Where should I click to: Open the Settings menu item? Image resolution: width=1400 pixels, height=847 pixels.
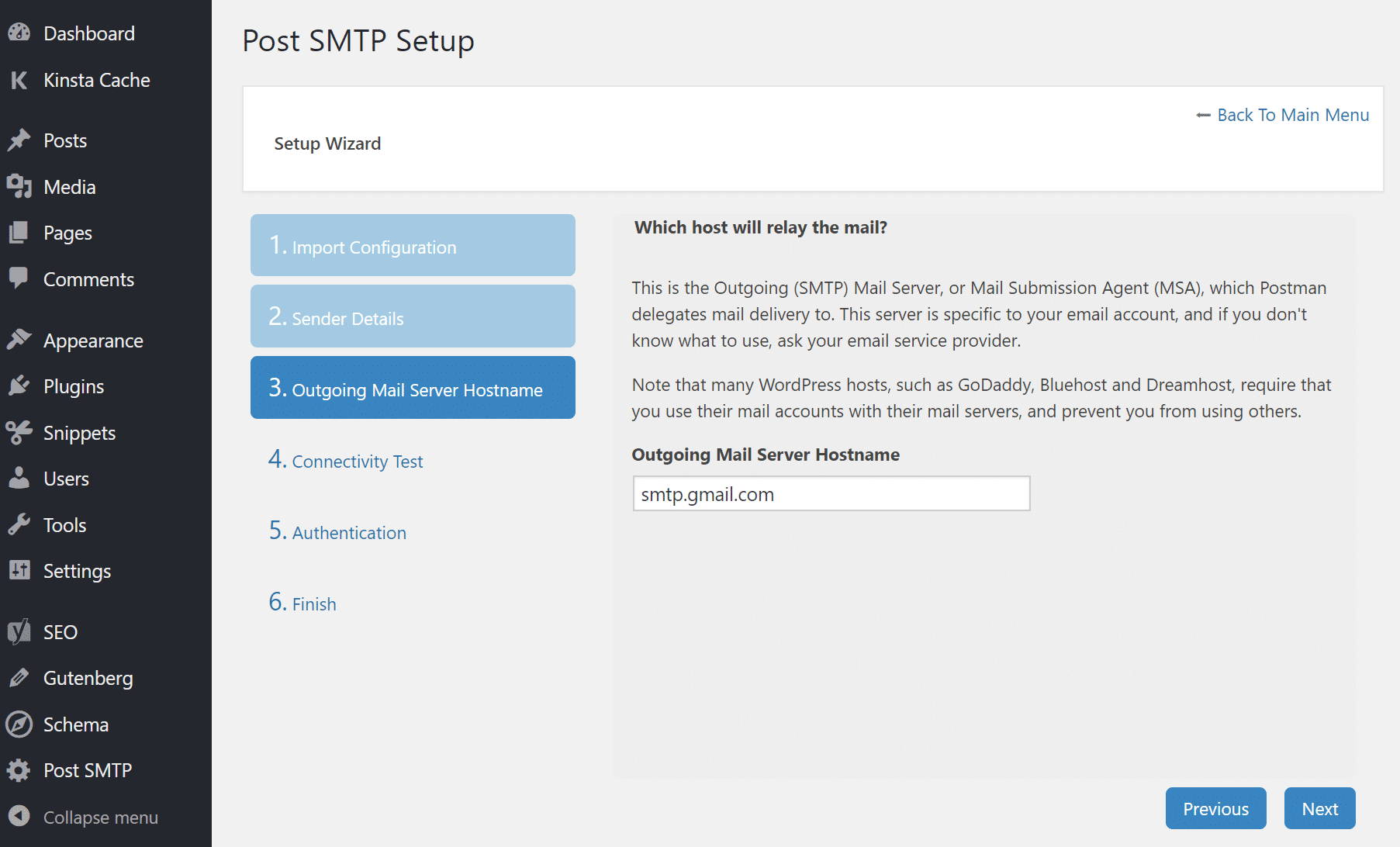(77, 571)
